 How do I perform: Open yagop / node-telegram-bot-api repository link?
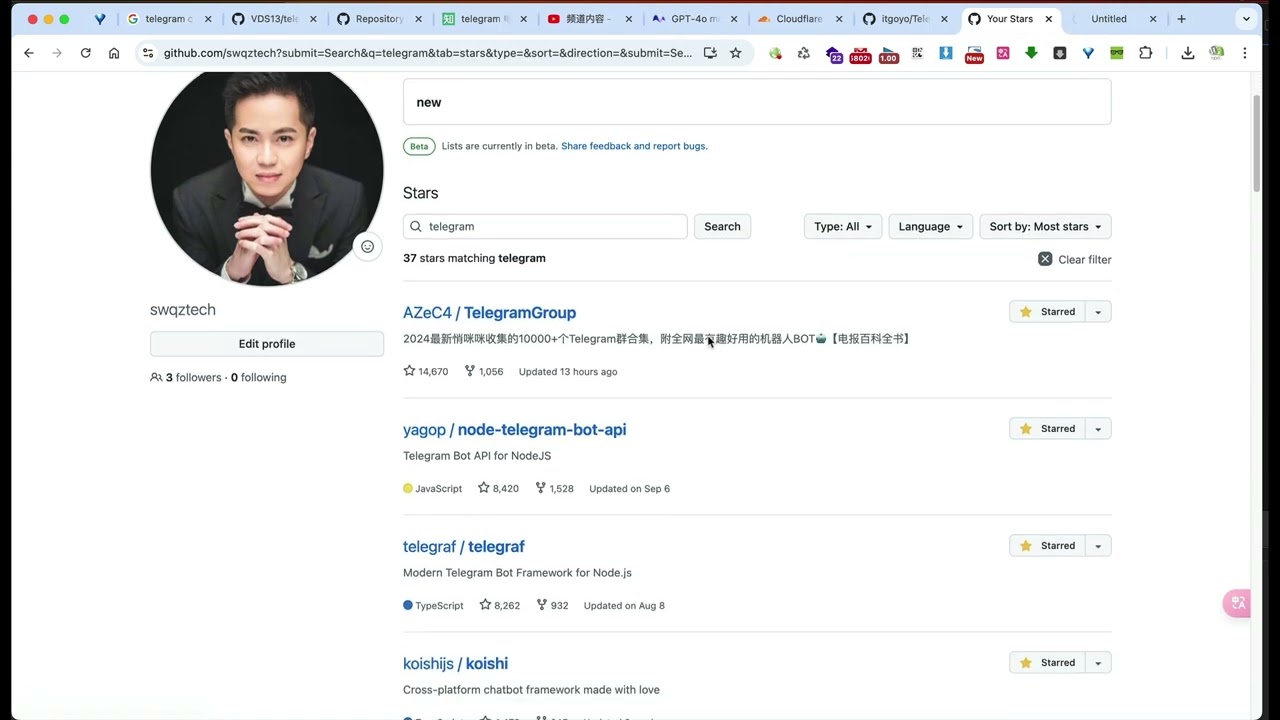514,430
